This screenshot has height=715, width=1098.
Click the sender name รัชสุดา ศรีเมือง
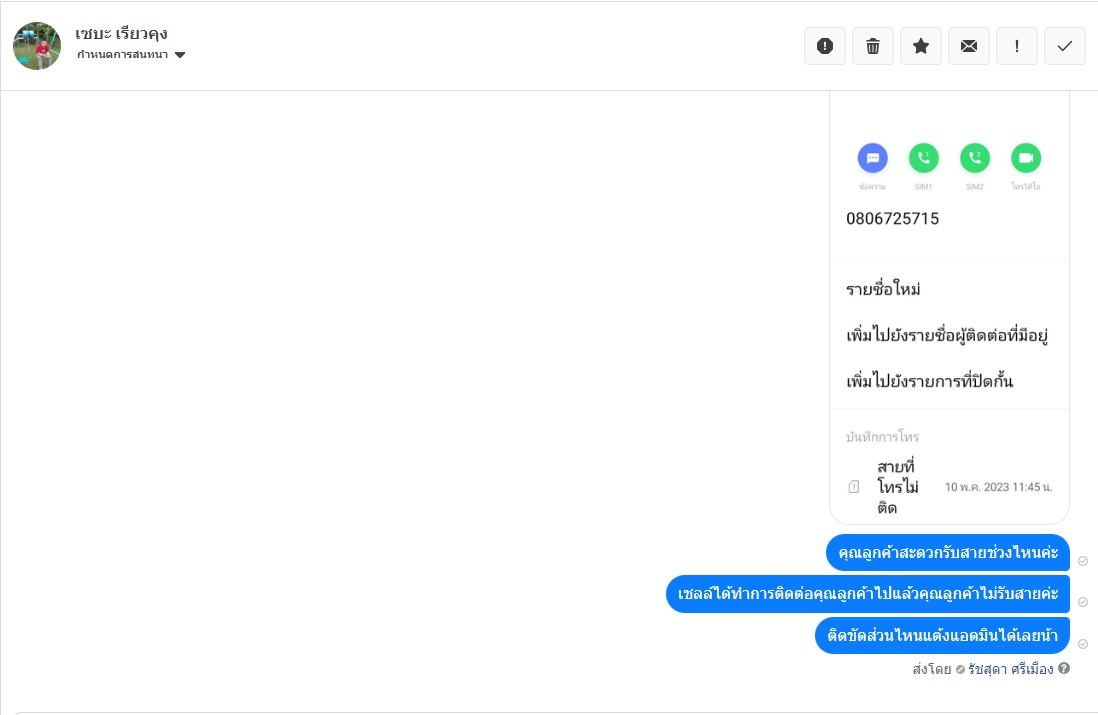[1010, 668]
